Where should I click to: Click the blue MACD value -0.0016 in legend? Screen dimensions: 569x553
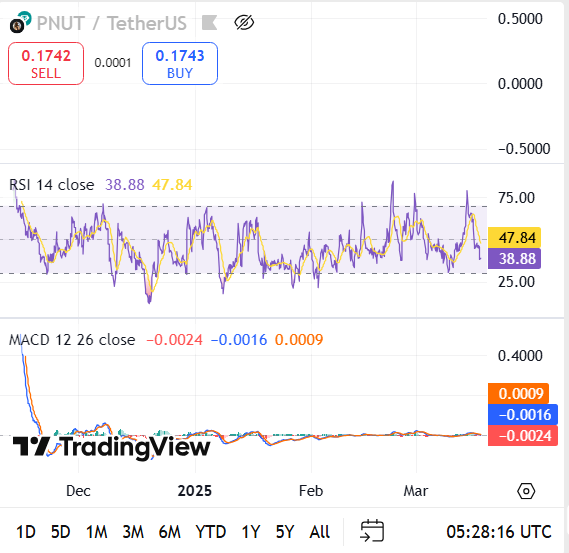click(239, 340)
